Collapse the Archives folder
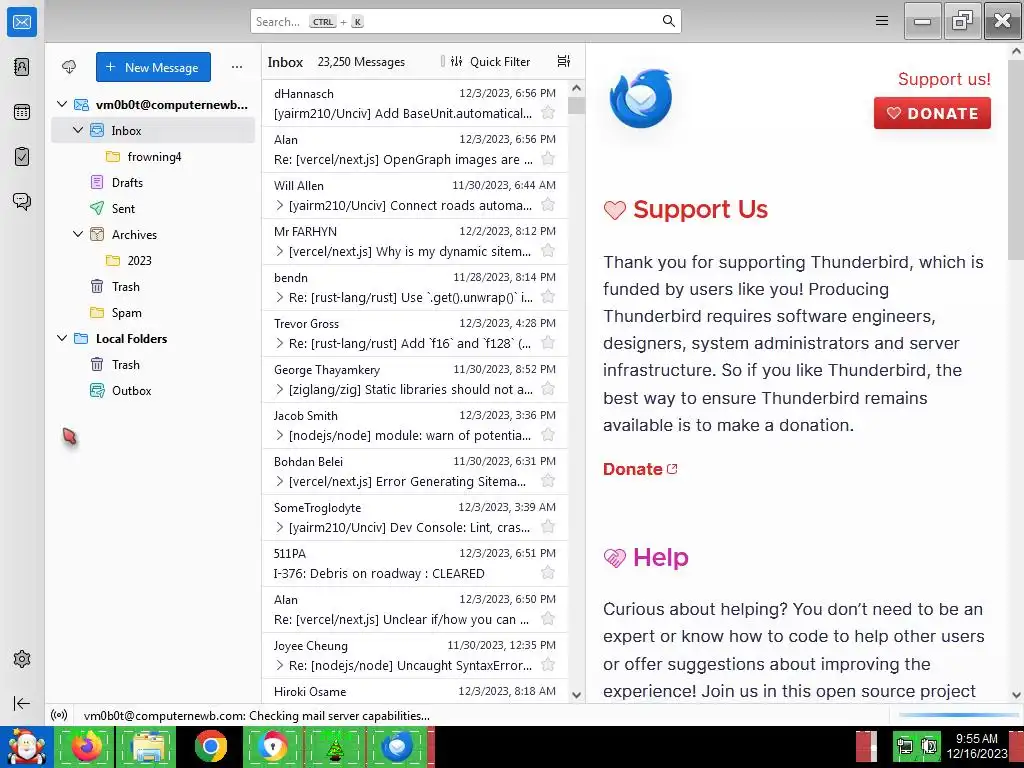 pyautogui.click(x=78, y=234)
